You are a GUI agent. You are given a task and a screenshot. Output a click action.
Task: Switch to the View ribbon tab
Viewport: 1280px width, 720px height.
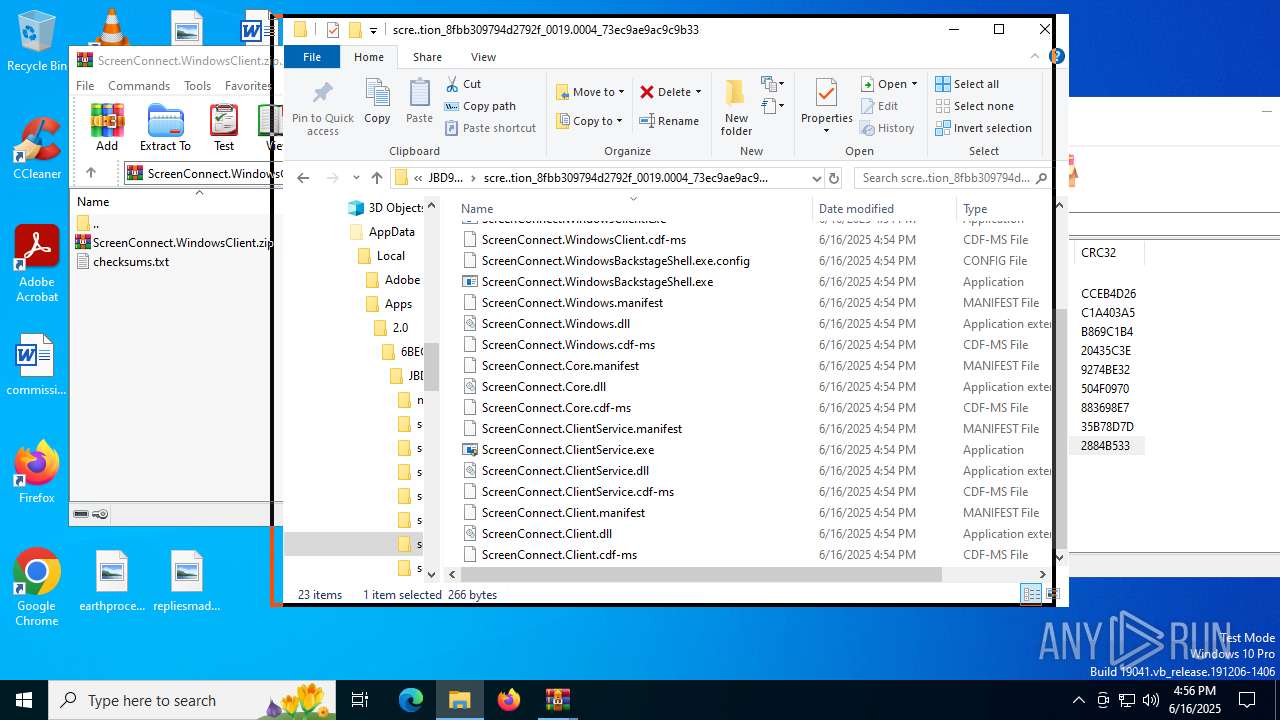483,57
